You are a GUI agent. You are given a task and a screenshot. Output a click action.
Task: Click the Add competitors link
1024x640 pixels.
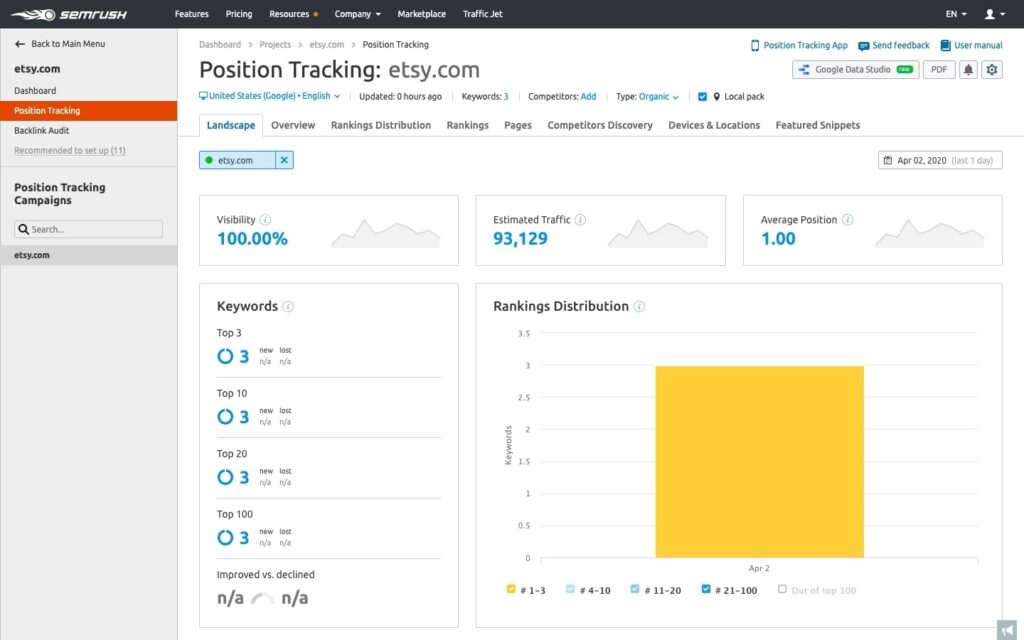(588, 97)
